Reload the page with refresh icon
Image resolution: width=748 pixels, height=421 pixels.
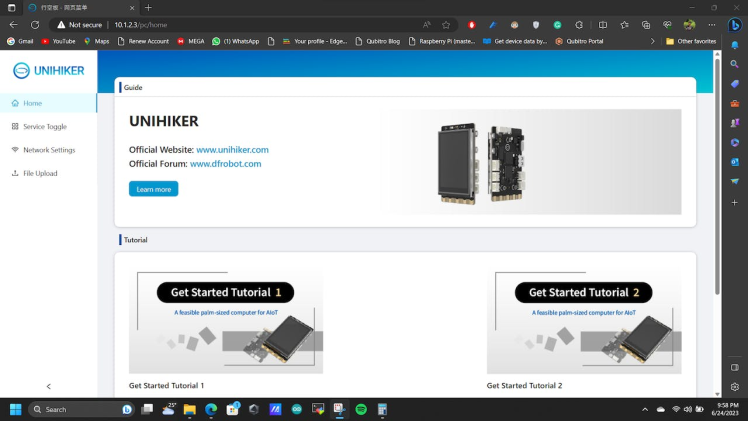[x=35, y=25]
